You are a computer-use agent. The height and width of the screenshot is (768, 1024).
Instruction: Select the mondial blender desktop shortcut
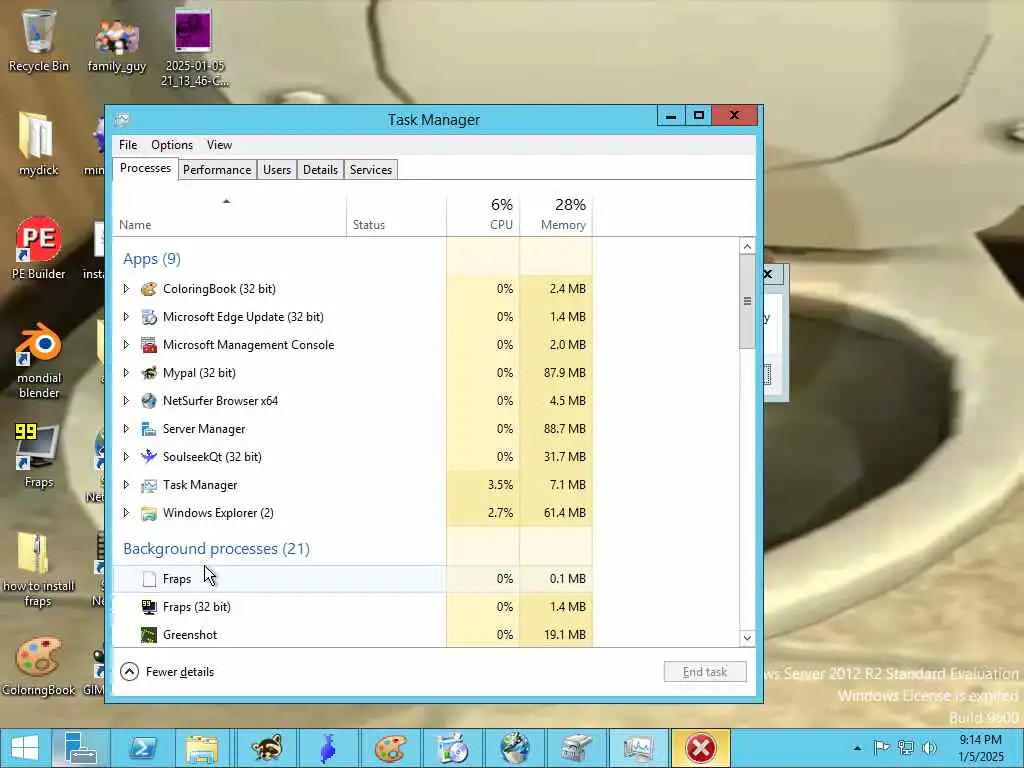point(39,360)
